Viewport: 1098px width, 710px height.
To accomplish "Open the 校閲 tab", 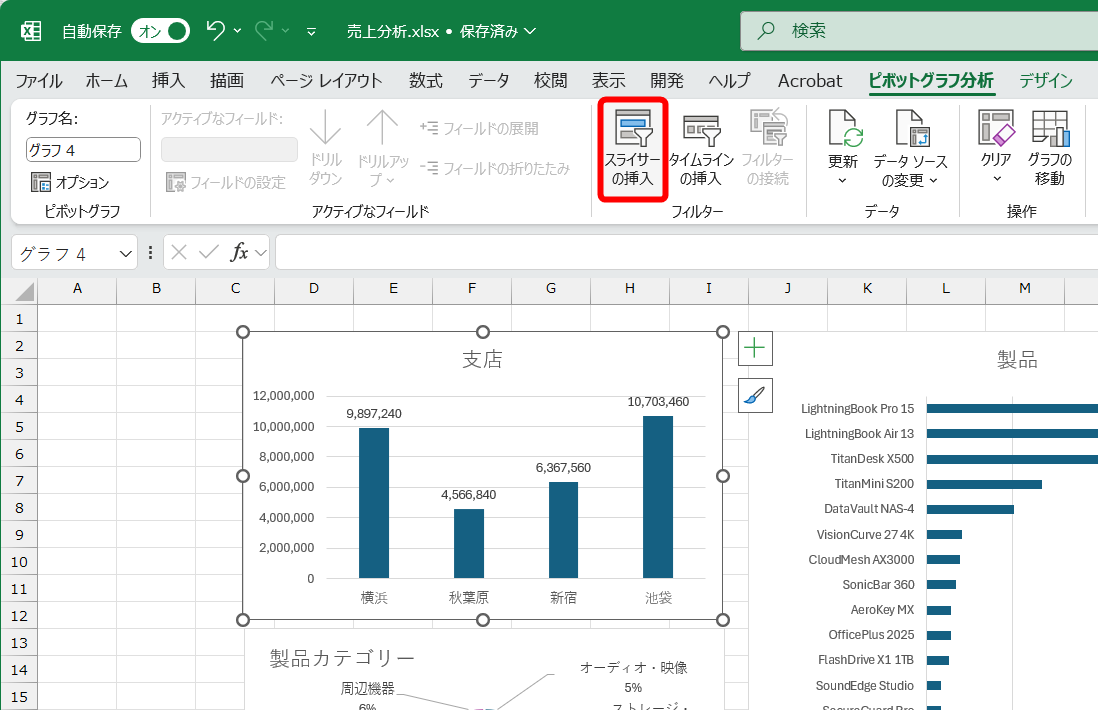I will click(x=550, y=81).
